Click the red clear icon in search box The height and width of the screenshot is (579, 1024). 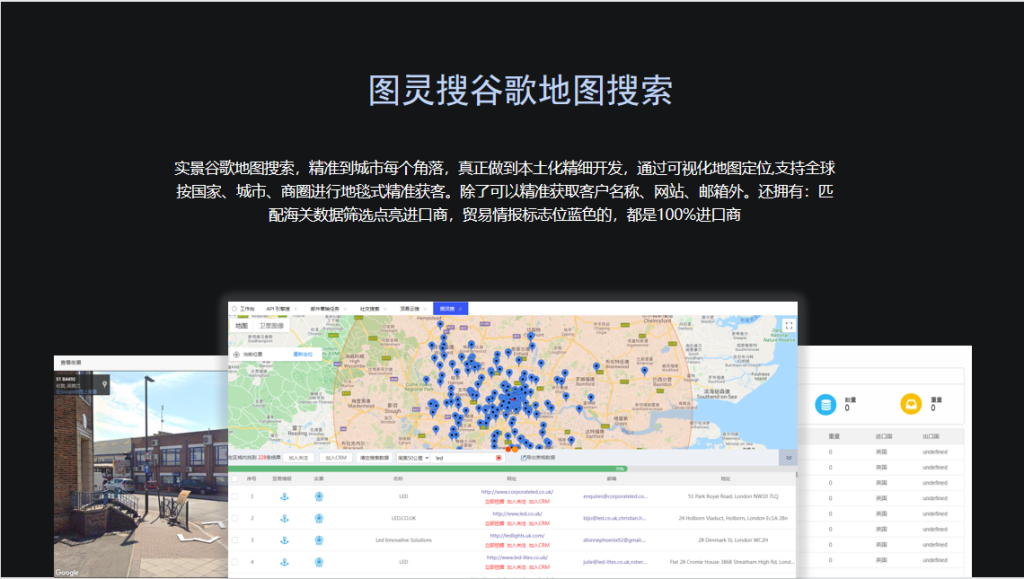(x=499, y=458)
